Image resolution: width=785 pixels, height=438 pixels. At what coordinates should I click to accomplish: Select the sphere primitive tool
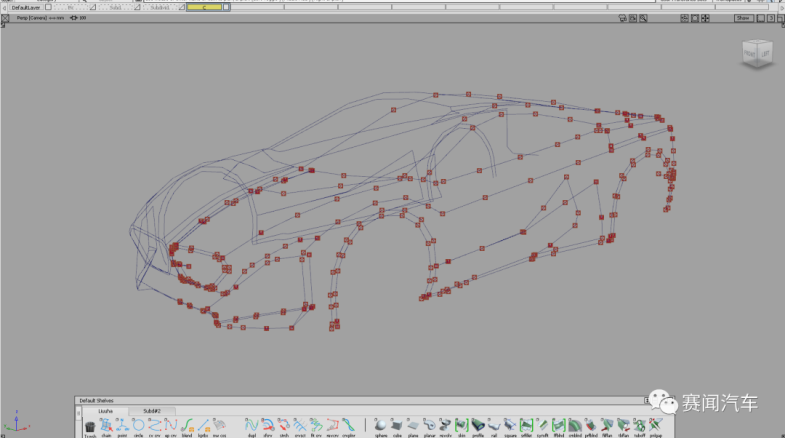tap(381, 426)
